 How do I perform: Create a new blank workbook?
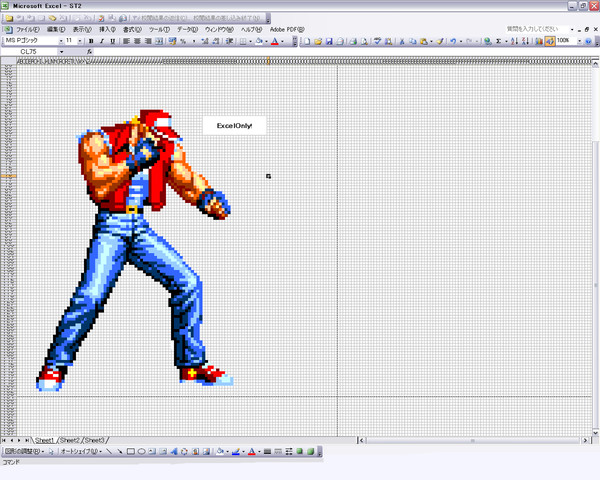(307, 41)
